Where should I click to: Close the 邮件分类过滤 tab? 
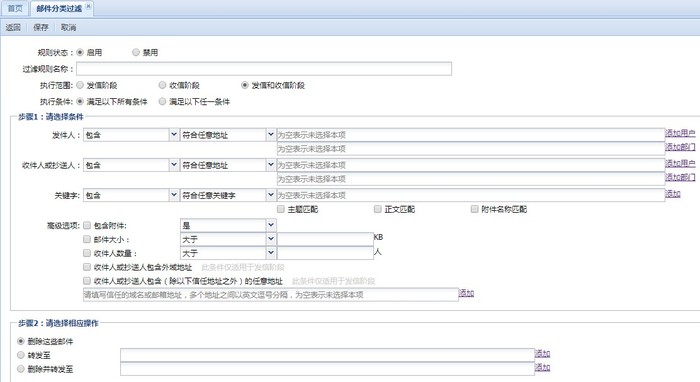coord(88,6)
